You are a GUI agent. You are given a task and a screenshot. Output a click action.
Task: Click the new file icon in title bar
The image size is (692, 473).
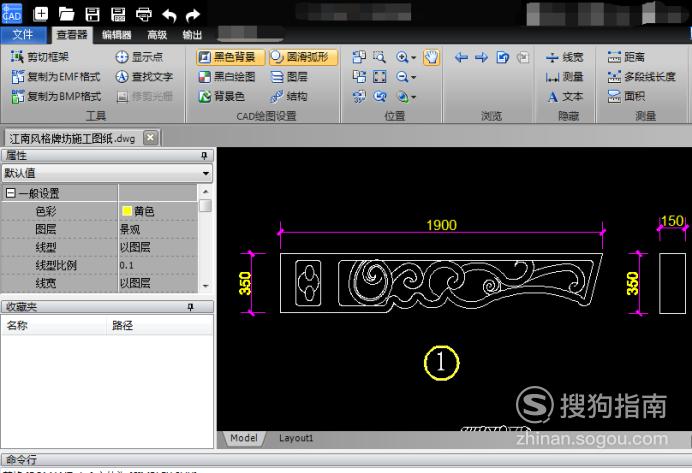tap(41, 14)
